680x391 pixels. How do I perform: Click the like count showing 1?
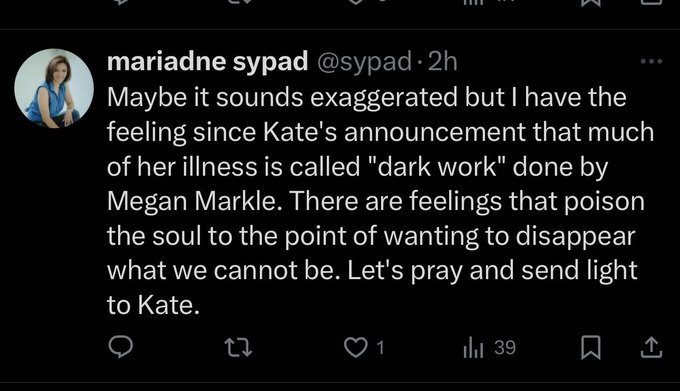pyautogui.click(x=380, y=348)
